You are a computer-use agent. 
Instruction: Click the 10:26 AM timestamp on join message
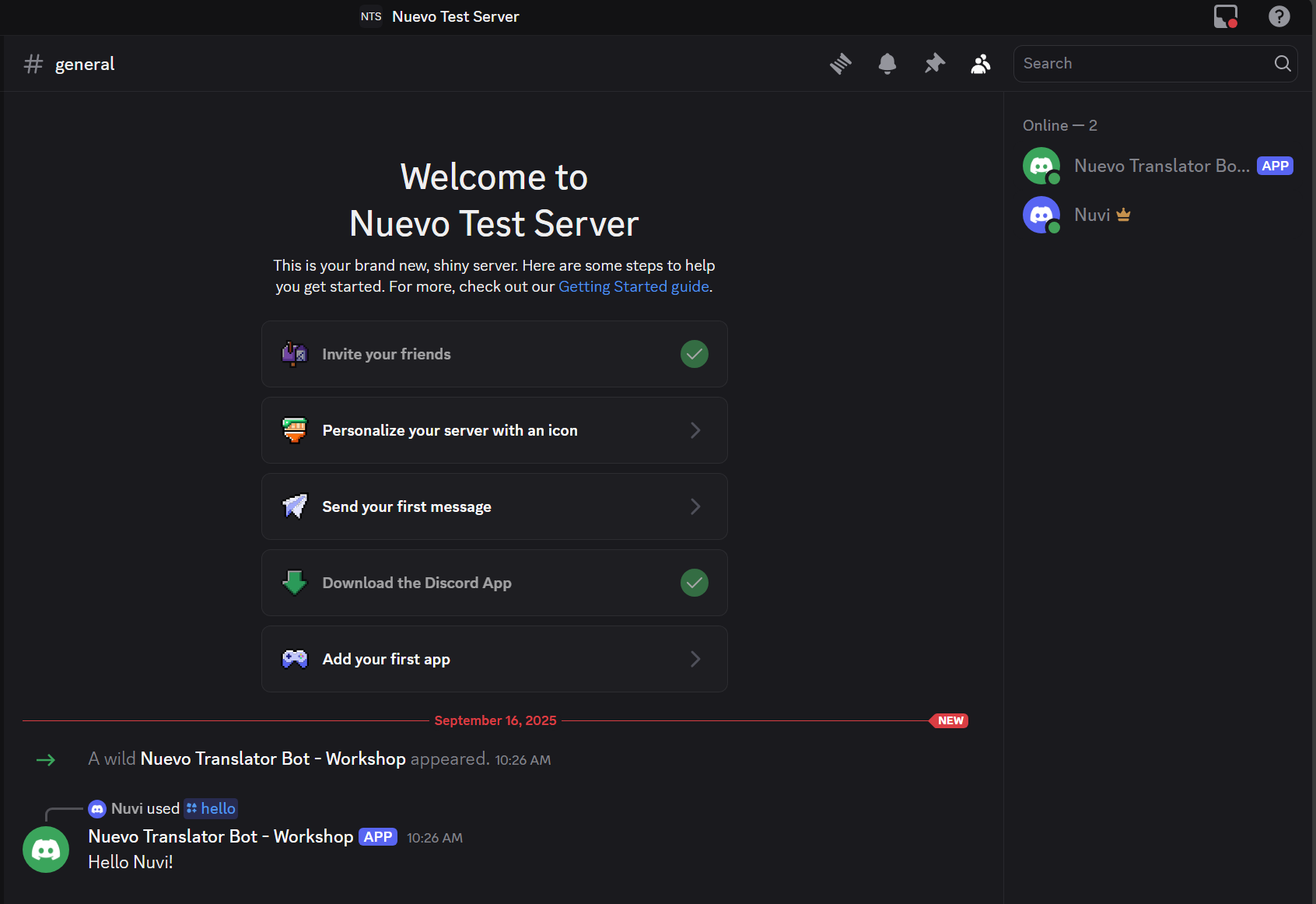point(523,760)
